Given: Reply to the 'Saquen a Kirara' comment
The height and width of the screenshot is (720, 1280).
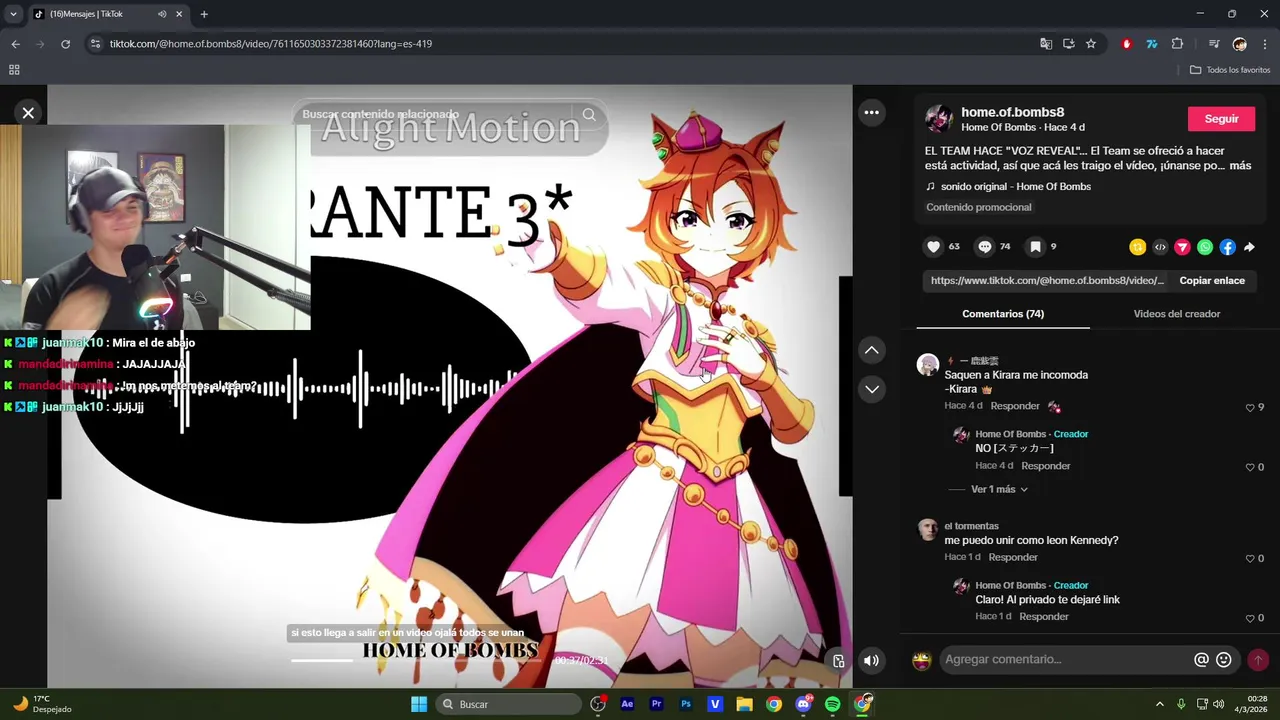Looking at the screenshot, I should coord(1015,406).
